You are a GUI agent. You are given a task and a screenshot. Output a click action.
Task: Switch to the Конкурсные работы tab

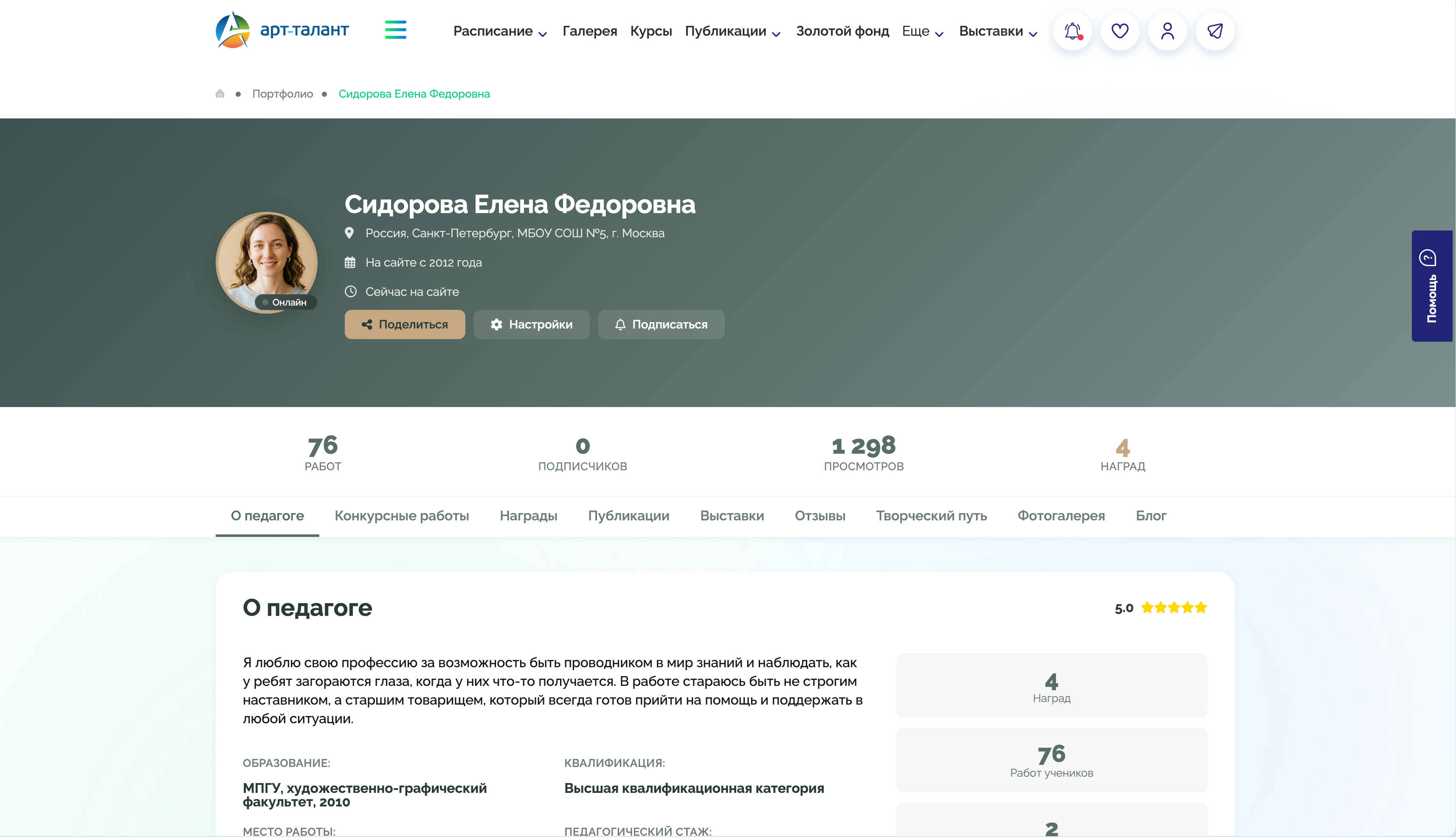402,516
